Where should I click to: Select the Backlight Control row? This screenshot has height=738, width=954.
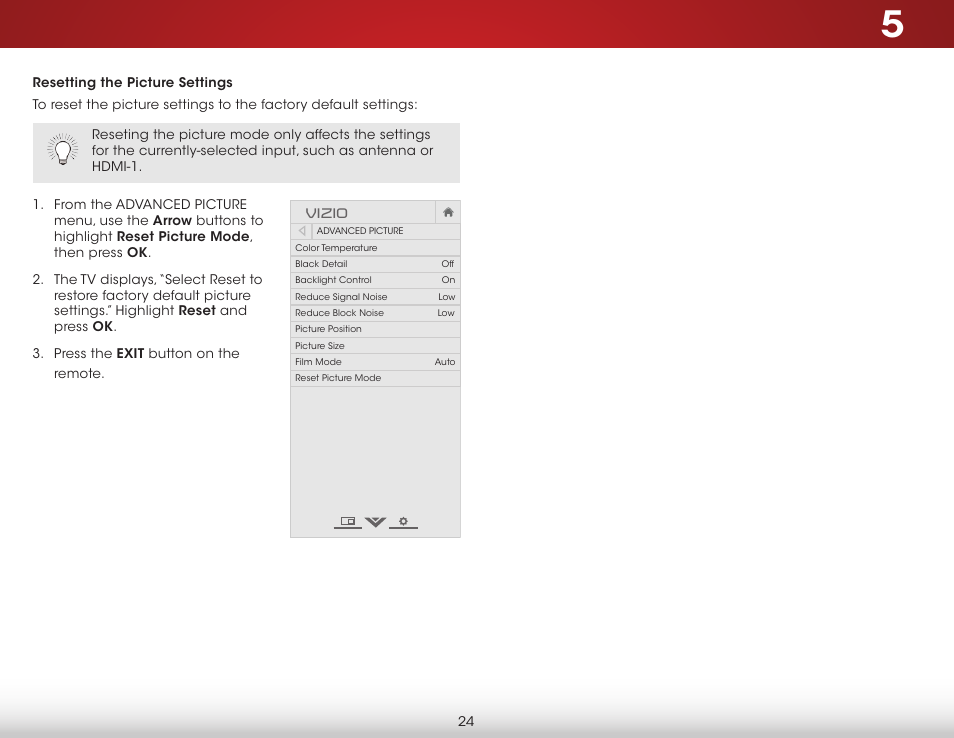click(x=375, y=280)
